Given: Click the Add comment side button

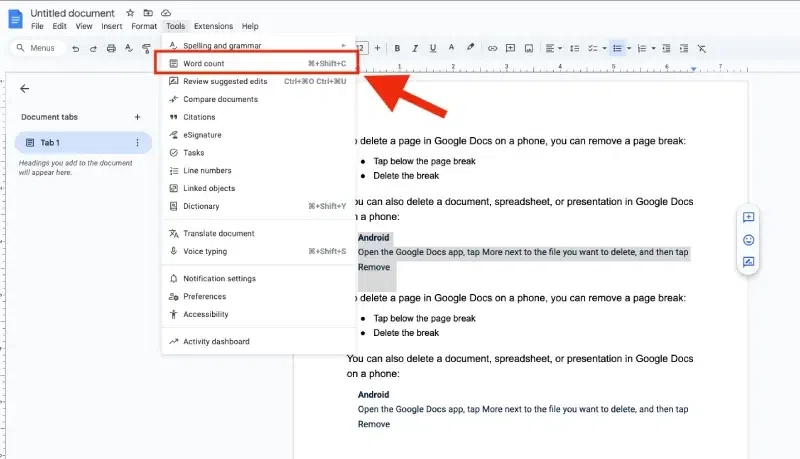Looking at the screenshot, I should pyautogui.click(x=748, y=218).
